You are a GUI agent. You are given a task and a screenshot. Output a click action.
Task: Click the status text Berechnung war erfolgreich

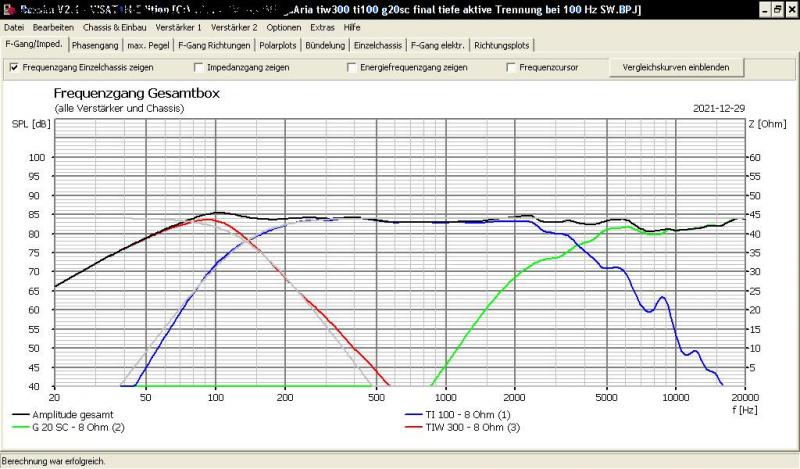[54, 461]
